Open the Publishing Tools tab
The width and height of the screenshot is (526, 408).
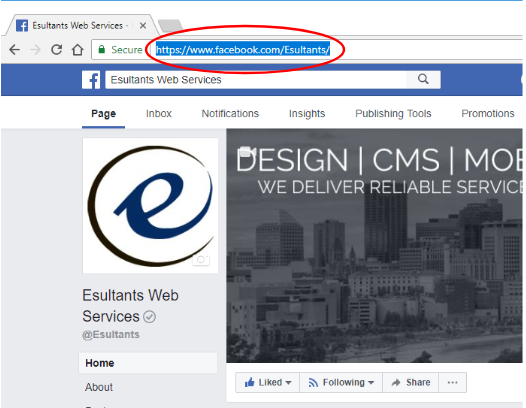pyautogui.click(x=393, y=114)
